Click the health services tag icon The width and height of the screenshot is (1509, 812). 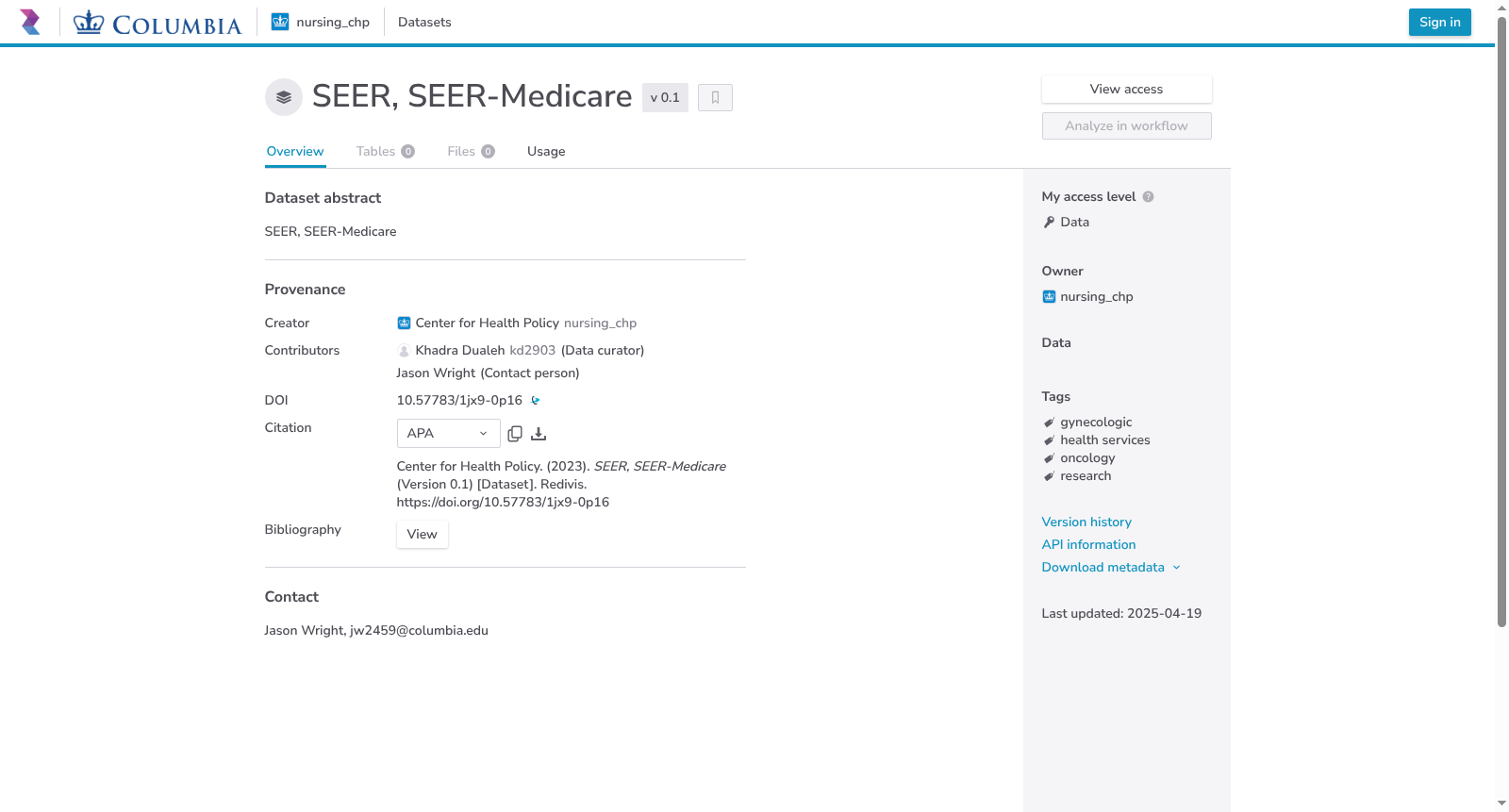pyautogui.click(x=1049, y=440)
